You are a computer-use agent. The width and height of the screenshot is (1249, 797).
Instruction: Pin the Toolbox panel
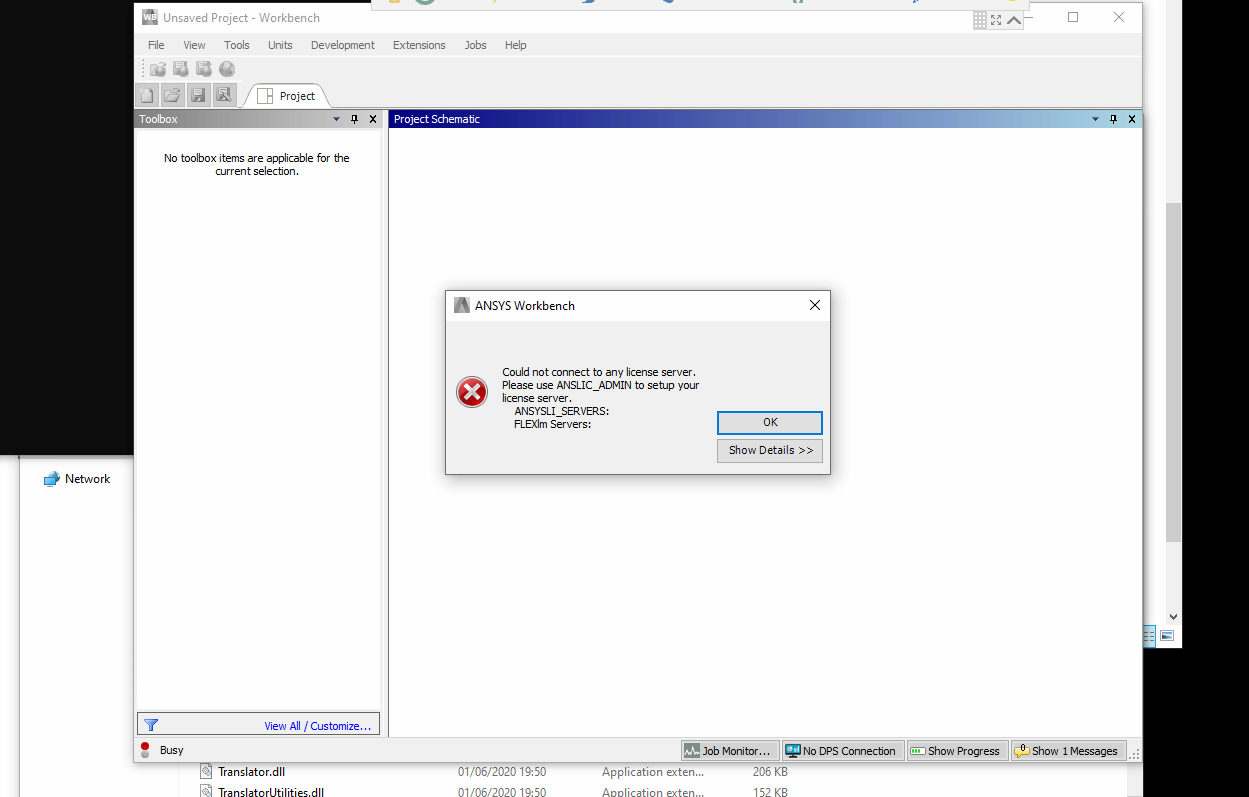(354, 119)
